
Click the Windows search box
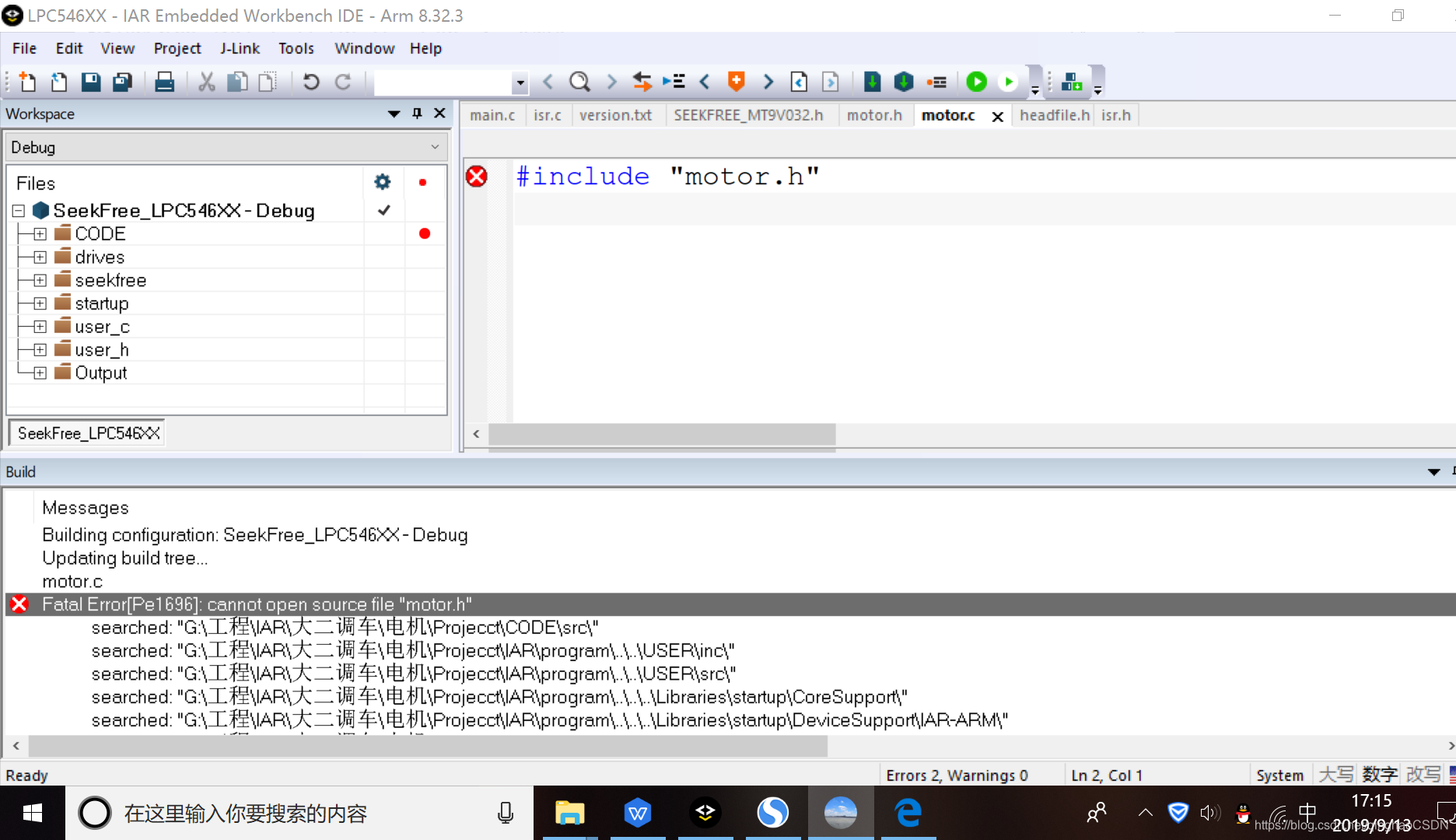300,813
